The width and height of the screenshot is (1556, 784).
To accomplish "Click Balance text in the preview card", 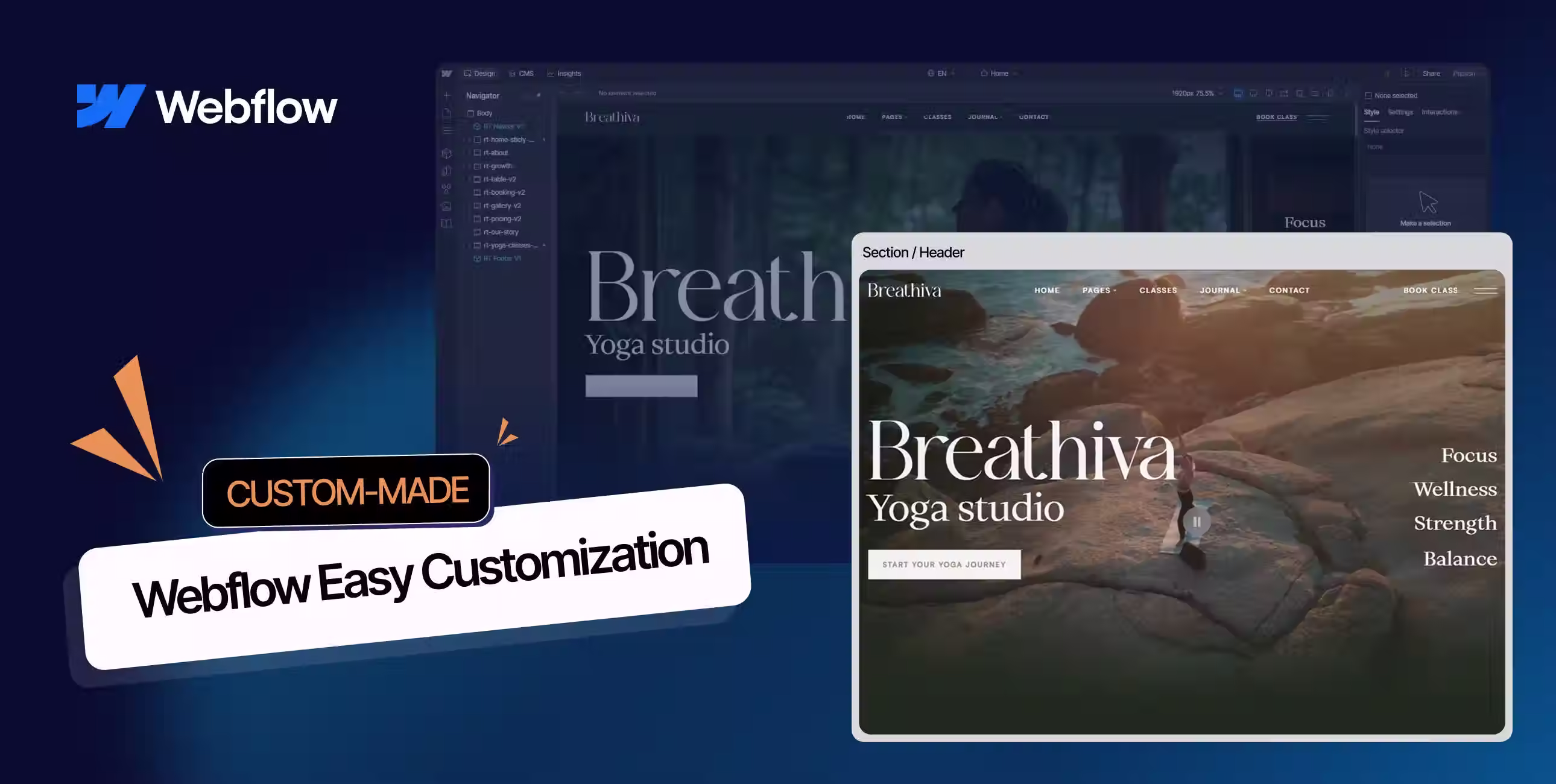I will click(x=1460, y=558).
